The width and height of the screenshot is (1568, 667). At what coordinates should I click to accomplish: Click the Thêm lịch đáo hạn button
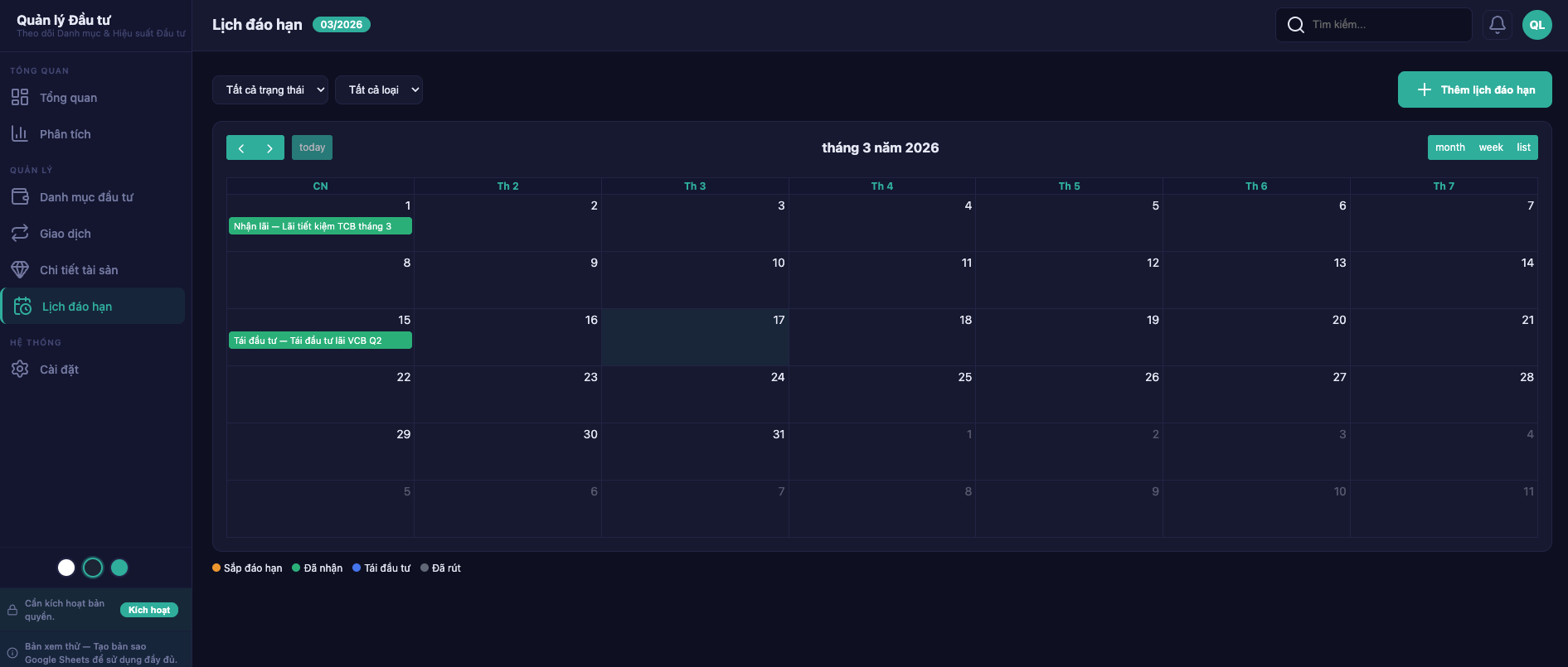tap(1474, 89)
